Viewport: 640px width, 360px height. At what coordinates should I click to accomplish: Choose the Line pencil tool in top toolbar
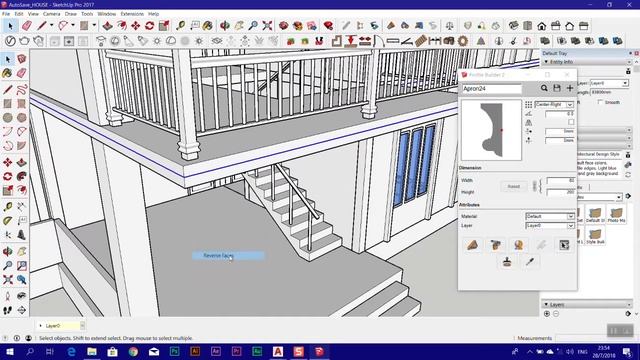[42, 26]
